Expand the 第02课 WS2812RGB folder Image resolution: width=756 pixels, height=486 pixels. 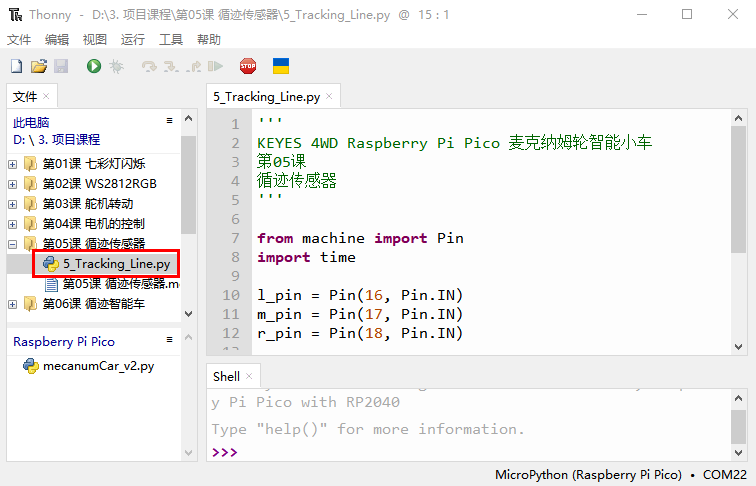point(13,184)
